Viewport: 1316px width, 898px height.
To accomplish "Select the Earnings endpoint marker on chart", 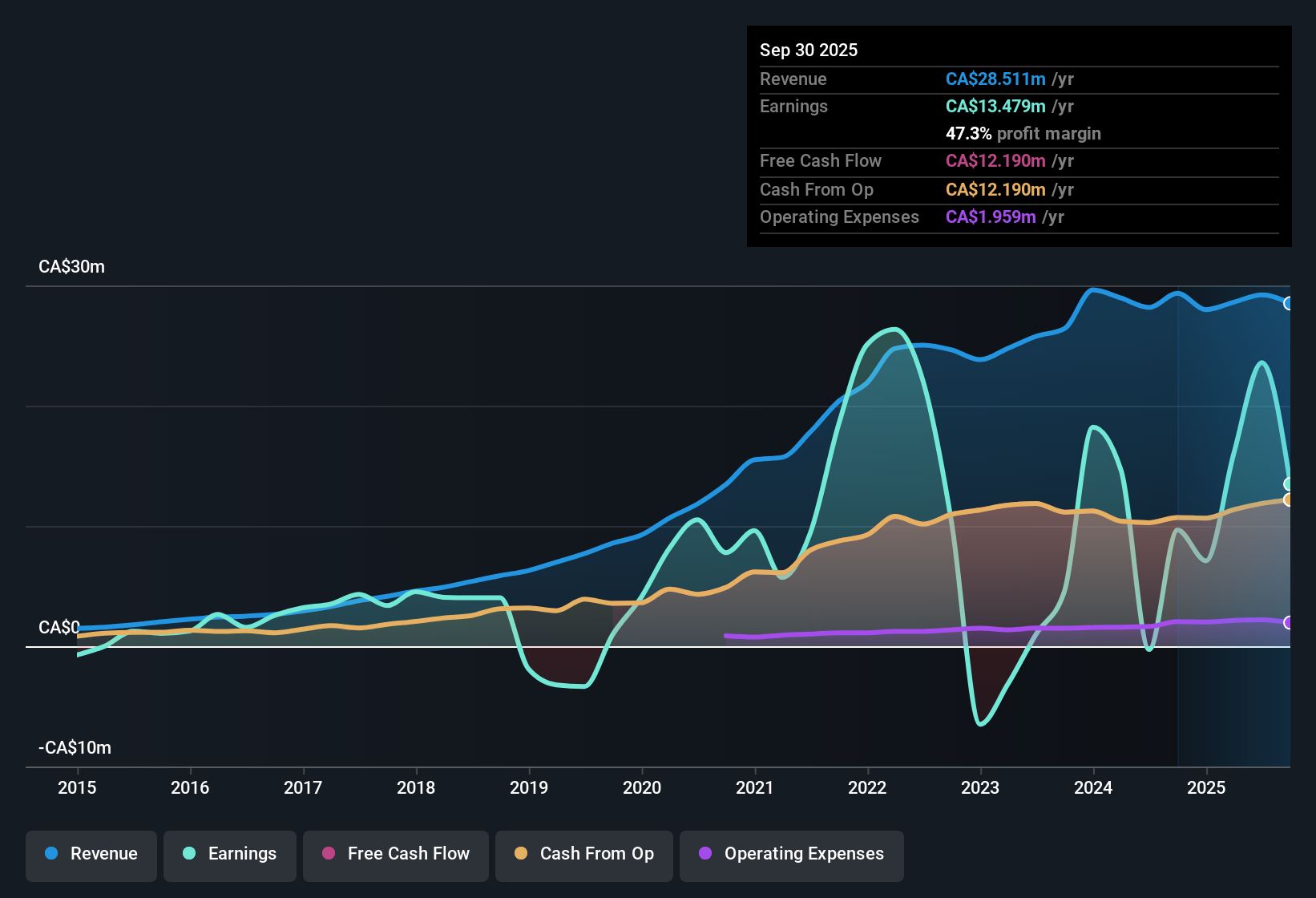I will click(x=1289, y=483).
